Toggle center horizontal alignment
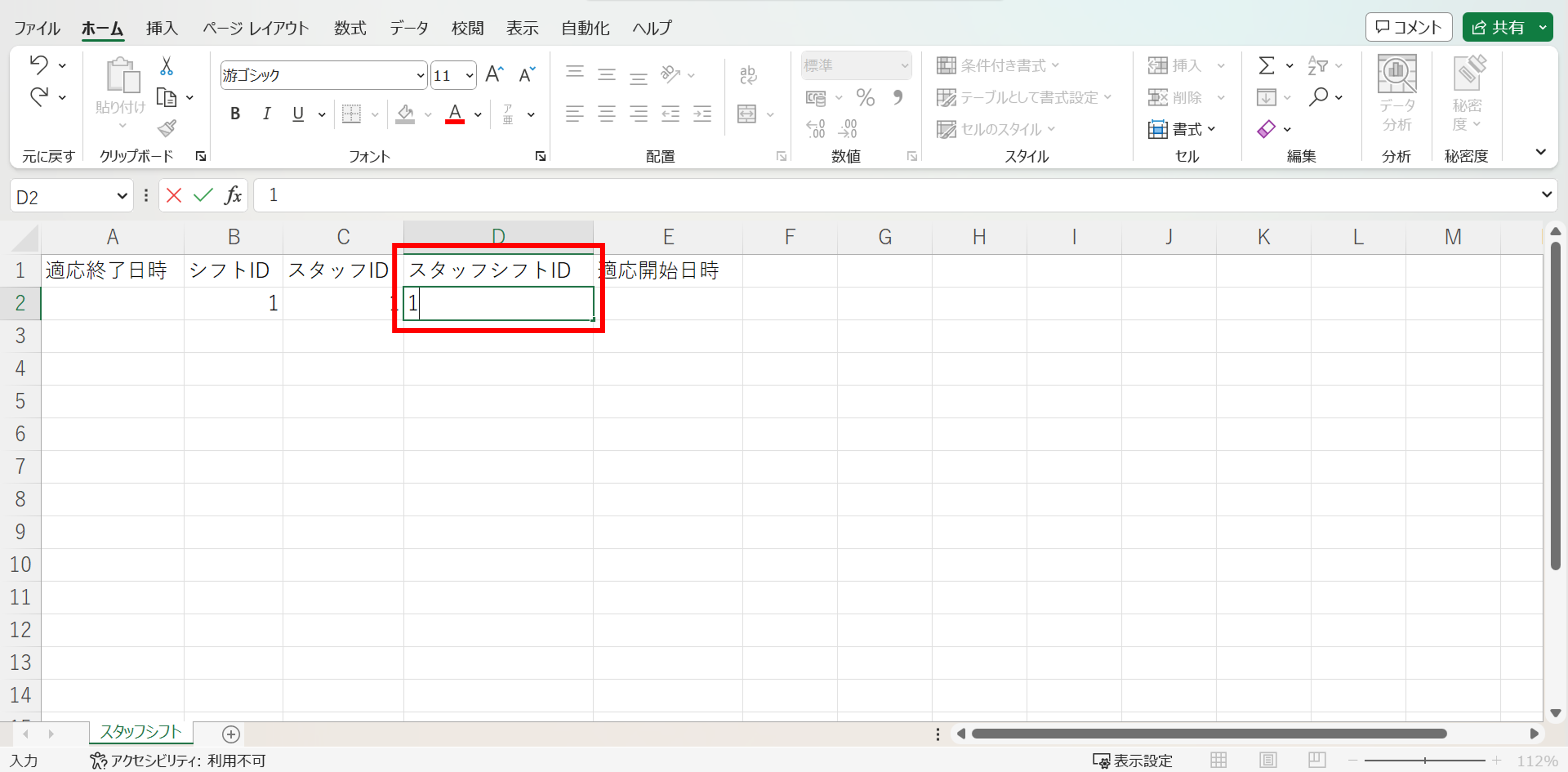The width and height of the screenshot is (1568, 772). pos(606,114)
